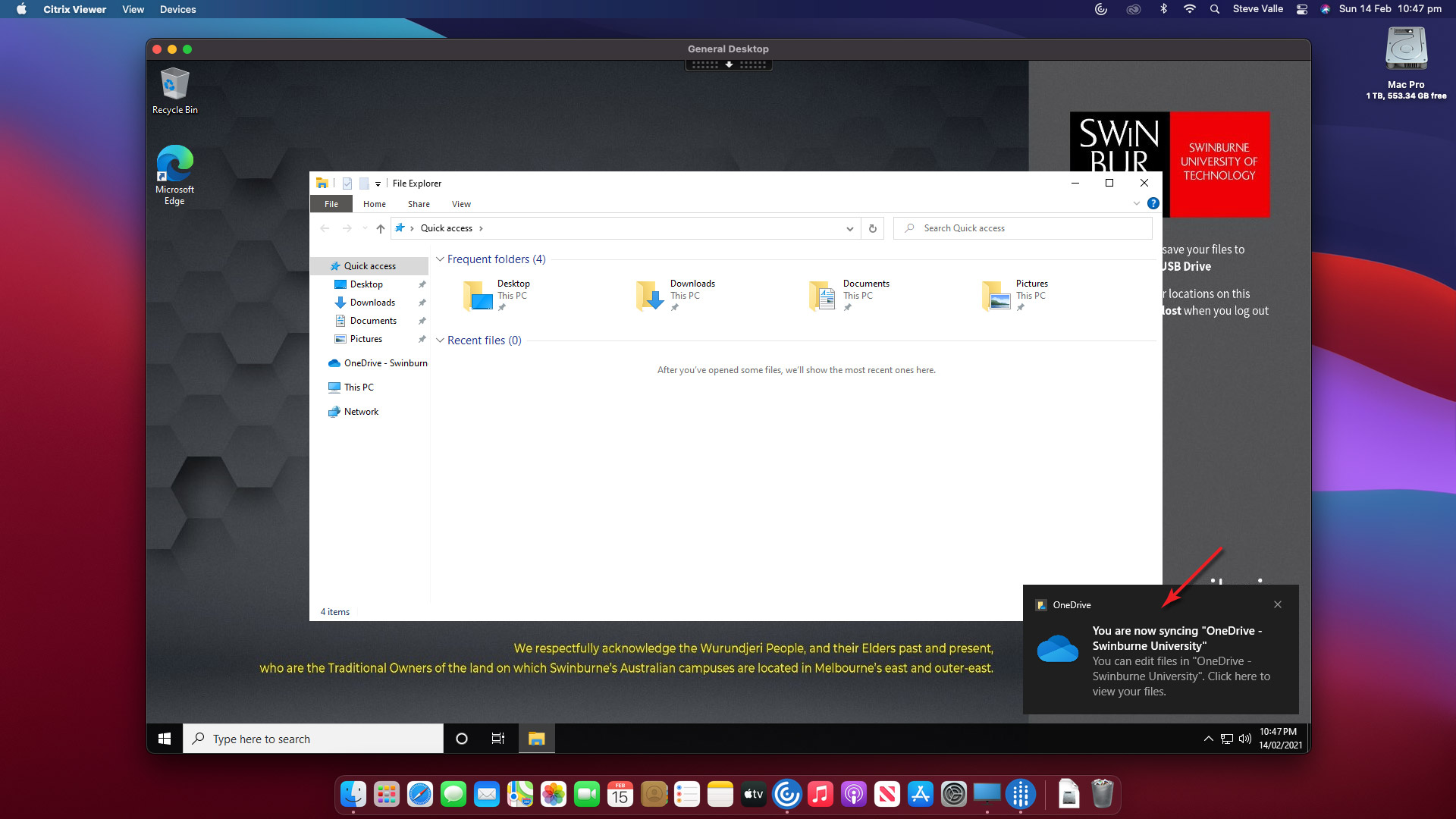Toggle pin next to Downloads in sidebar

point(422,303)
